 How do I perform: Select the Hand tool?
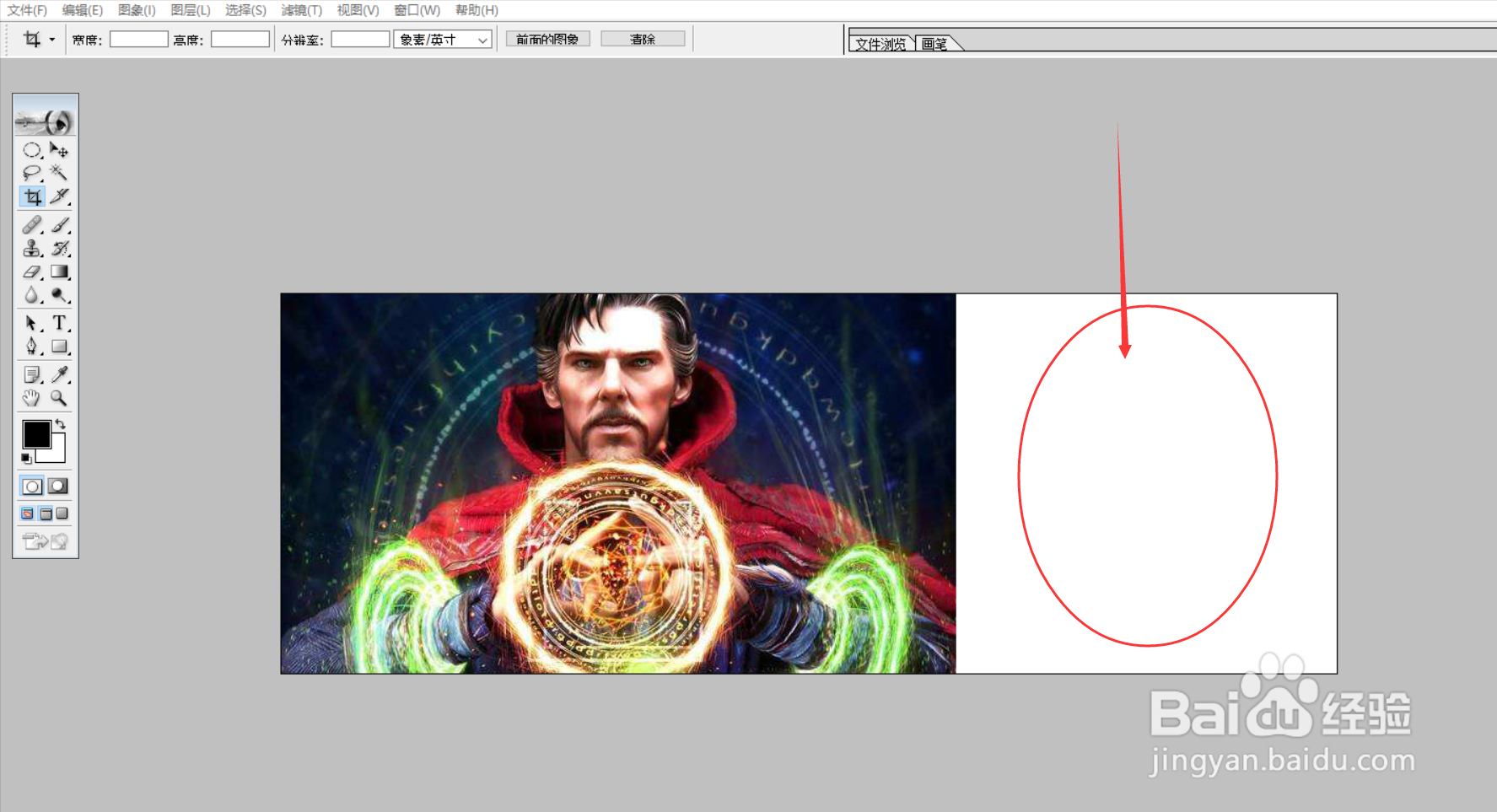(32, 398)
